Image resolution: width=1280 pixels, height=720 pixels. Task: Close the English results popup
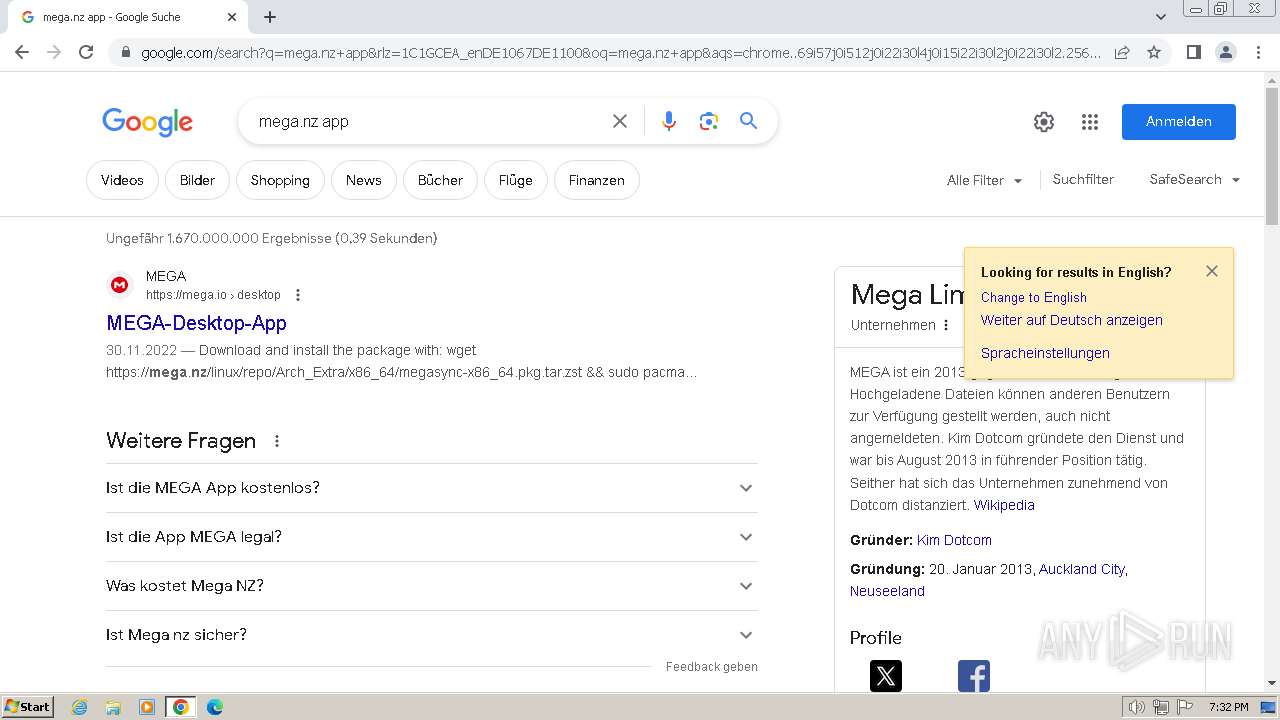[1212, 271]
